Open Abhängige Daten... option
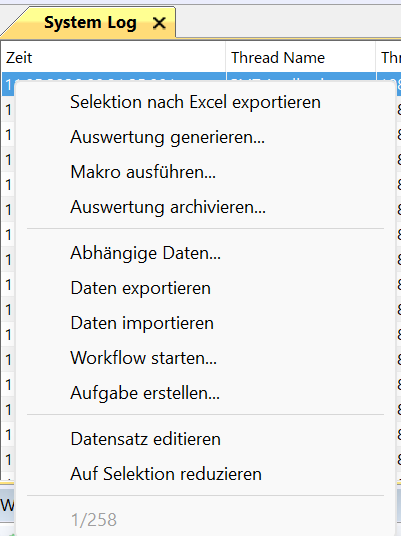The width and height of the screenshot is (401, 536). [x=205, y=253]
